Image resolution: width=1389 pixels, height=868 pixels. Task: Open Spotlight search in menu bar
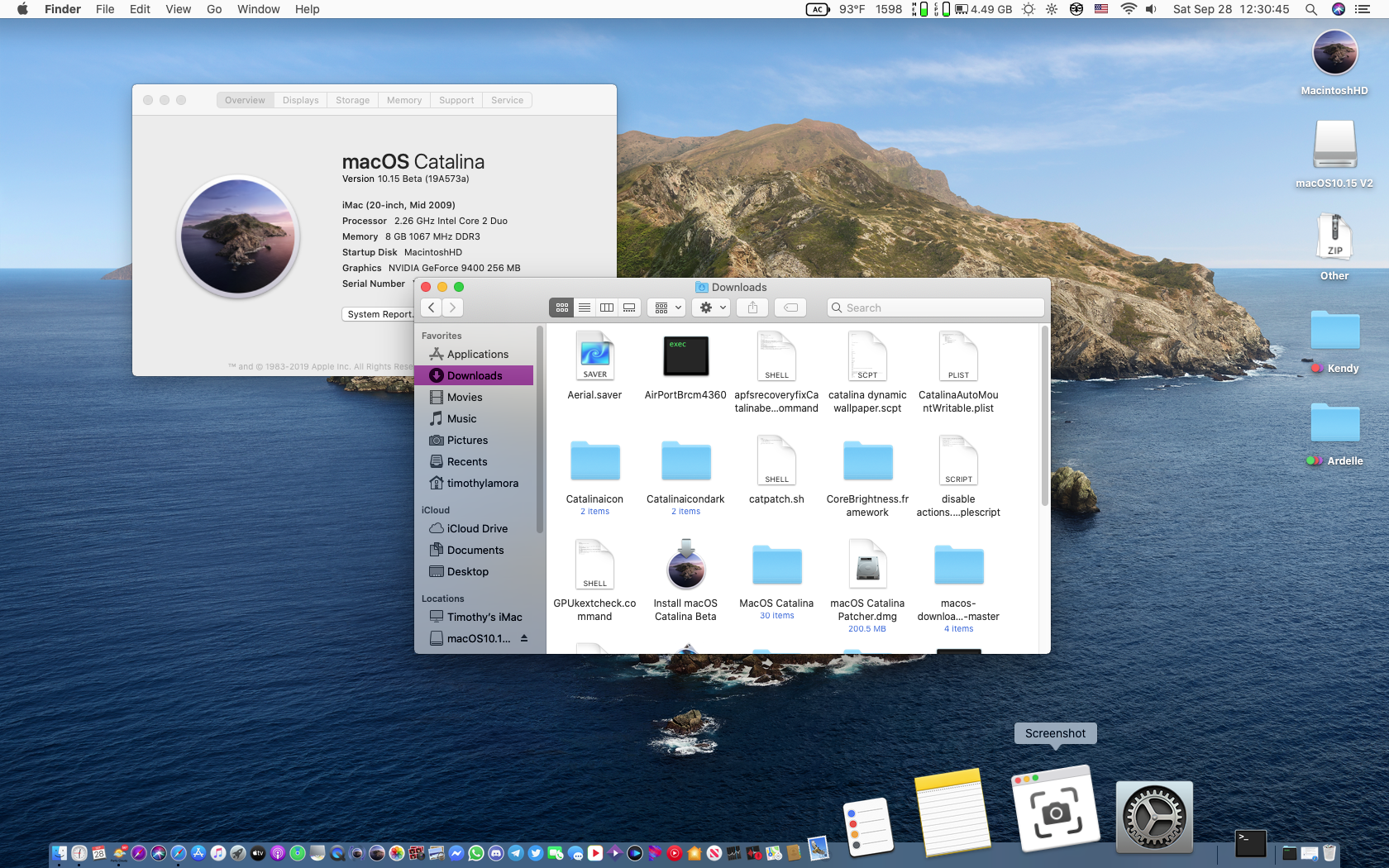click(1311, 9)
